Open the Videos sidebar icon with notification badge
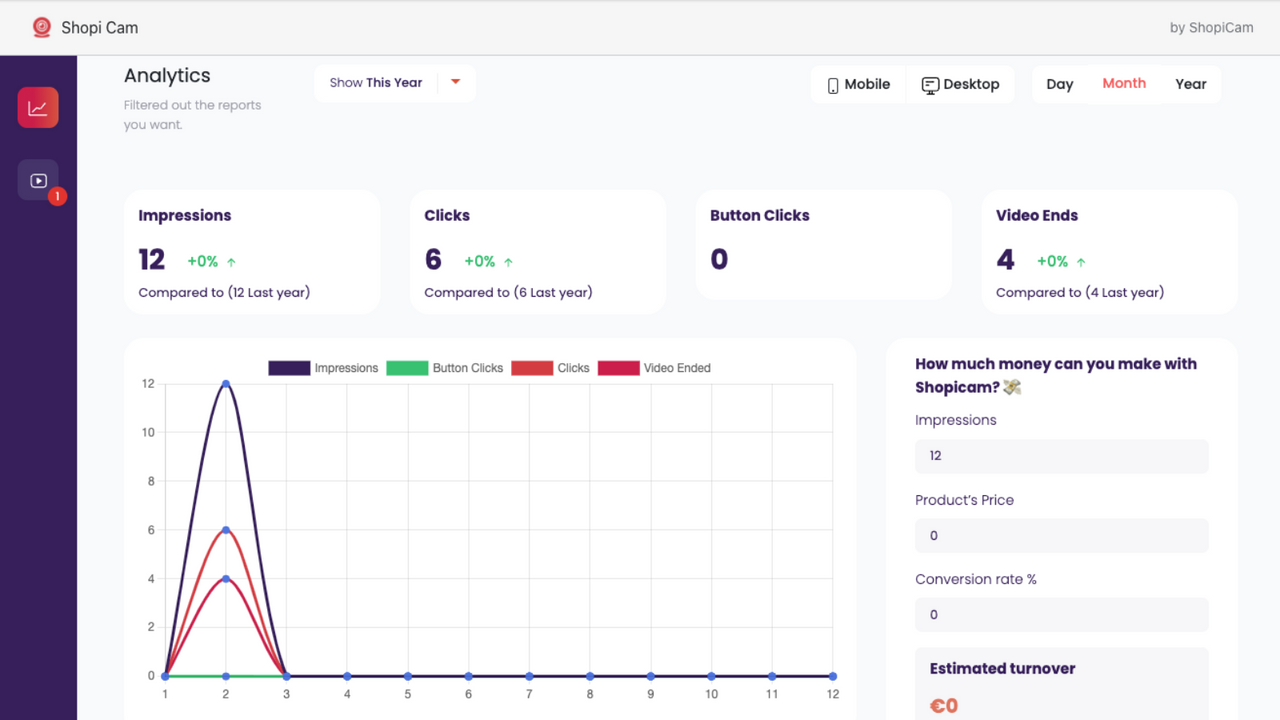1280x720 pixels. pyautogui.click(x=38, y=180)
